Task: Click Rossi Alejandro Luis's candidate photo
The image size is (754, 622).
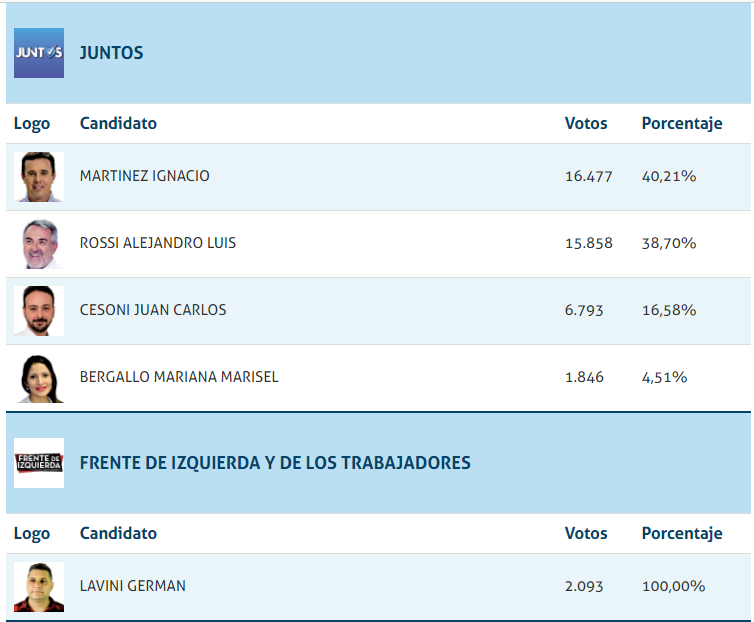Action: (39, 244)
